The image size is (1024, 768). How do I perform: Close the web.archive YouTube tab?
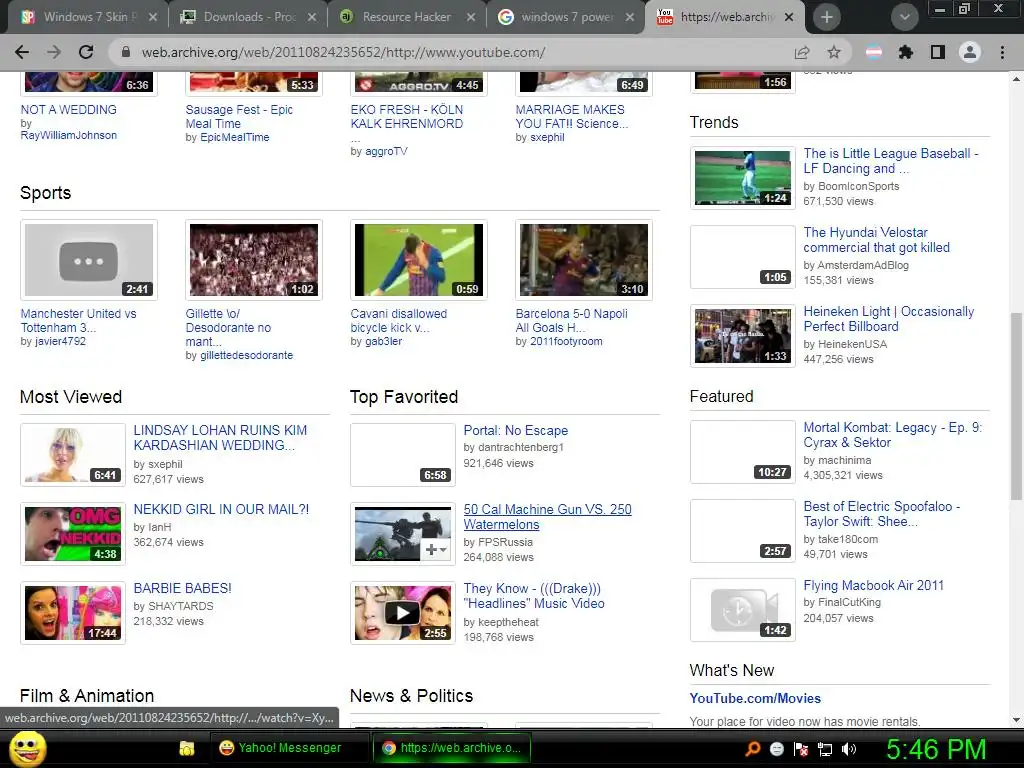[x=789, y=17]
